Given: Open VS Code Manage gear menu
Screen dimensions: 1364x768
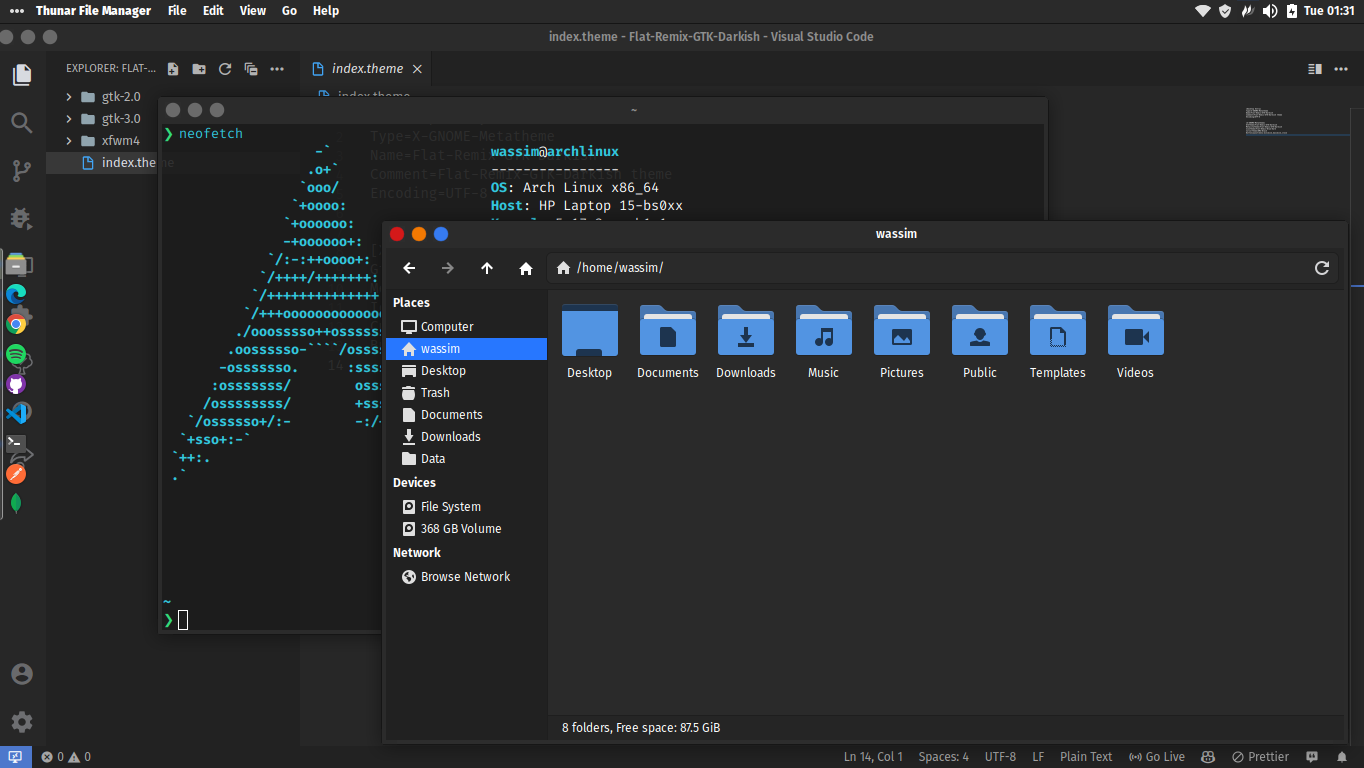Looking at the screenshot, I should tap(22, 722).
